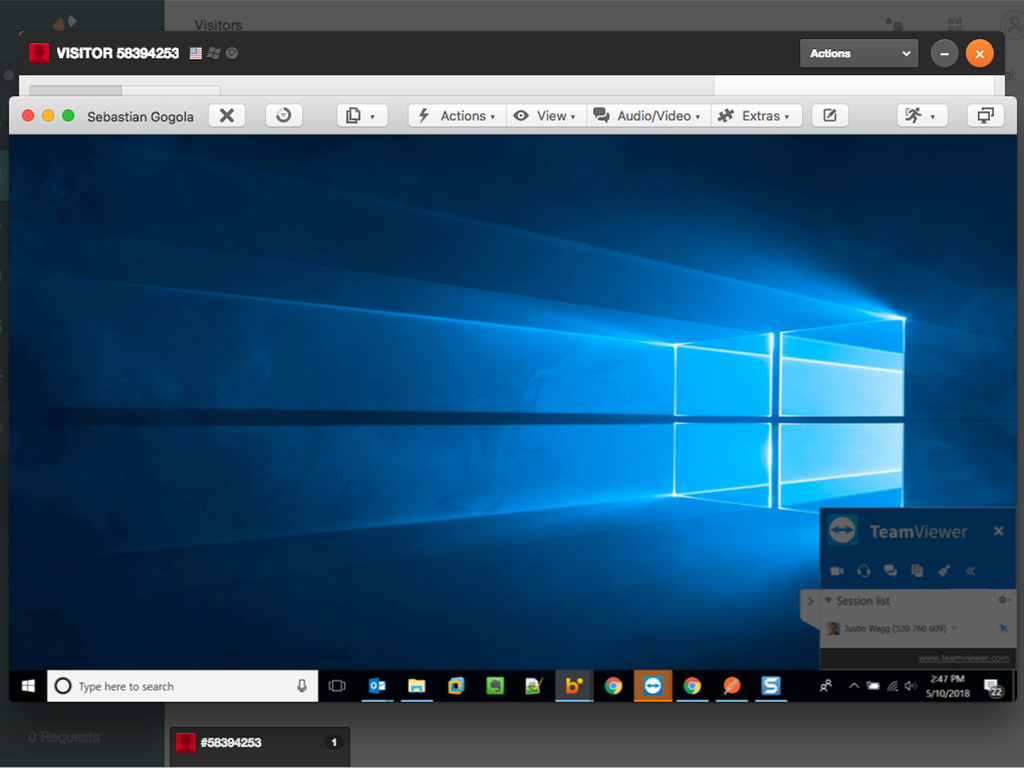
Task: Toggle the remote pointer beside Justin Wagg
Action: (1003, 628)
